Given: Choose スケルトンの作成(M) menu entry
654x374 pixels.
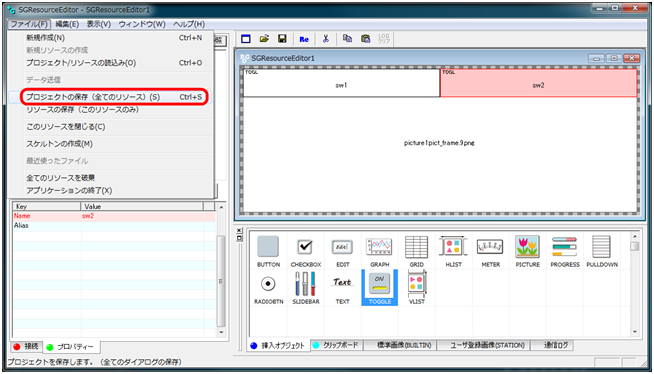Looking at the screenshot, I should (x=111, y=144).
